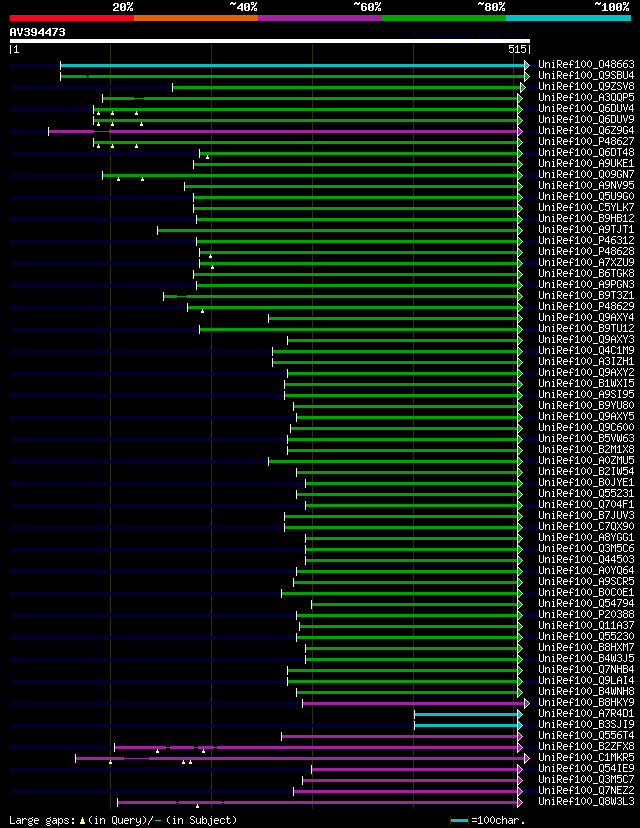Click the UniRef100_B6TGK8 label
This screenshot has height=828, width=640.
(586, 274)
